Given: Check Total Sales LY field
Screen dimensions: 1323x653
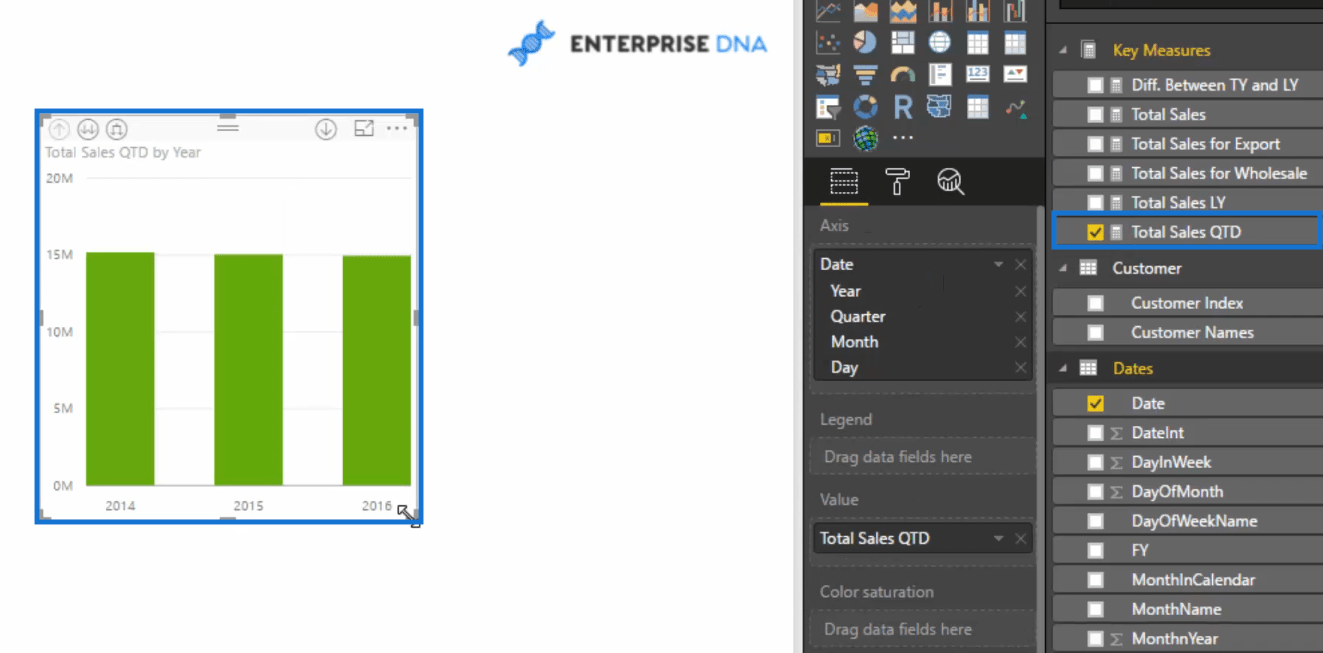Looking at the screenshot, I should 1095,203.
